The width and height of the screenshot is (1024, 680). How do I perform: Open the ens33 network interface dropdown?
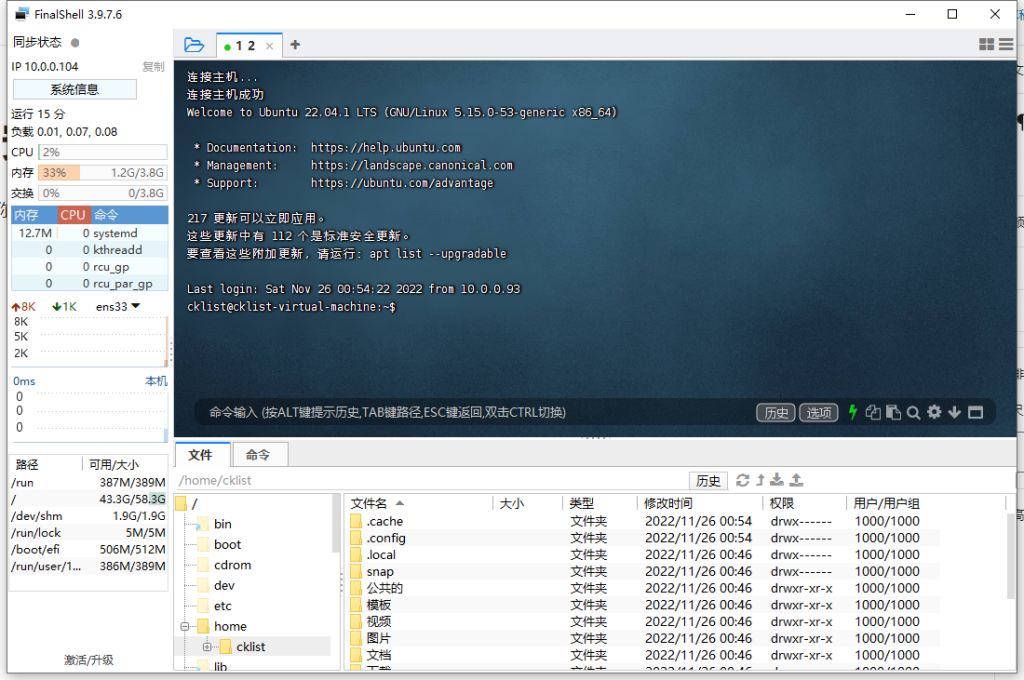point(118,306)
